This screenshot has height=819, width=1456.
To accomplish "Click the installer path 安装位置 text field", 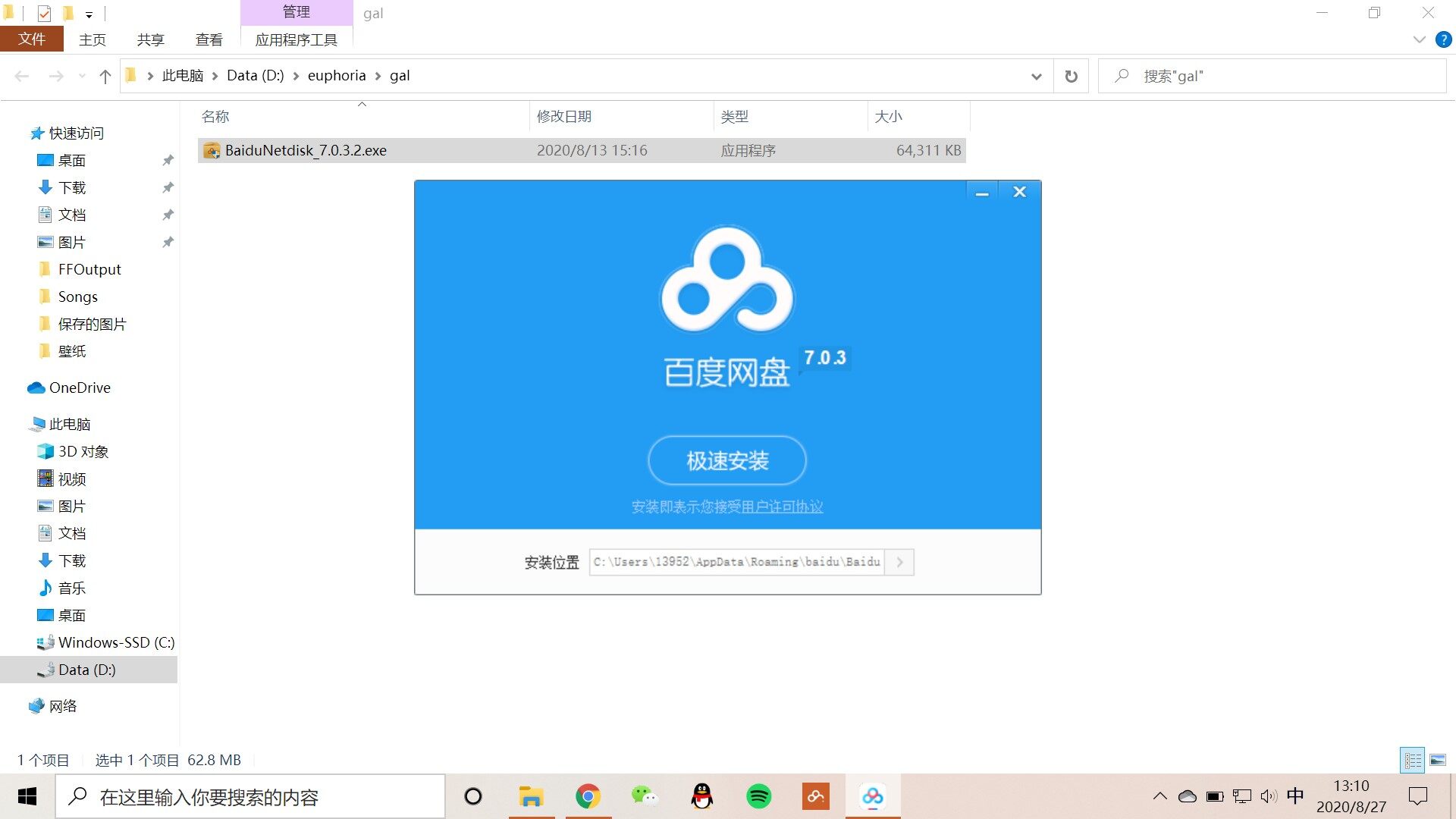I will 737,562.
